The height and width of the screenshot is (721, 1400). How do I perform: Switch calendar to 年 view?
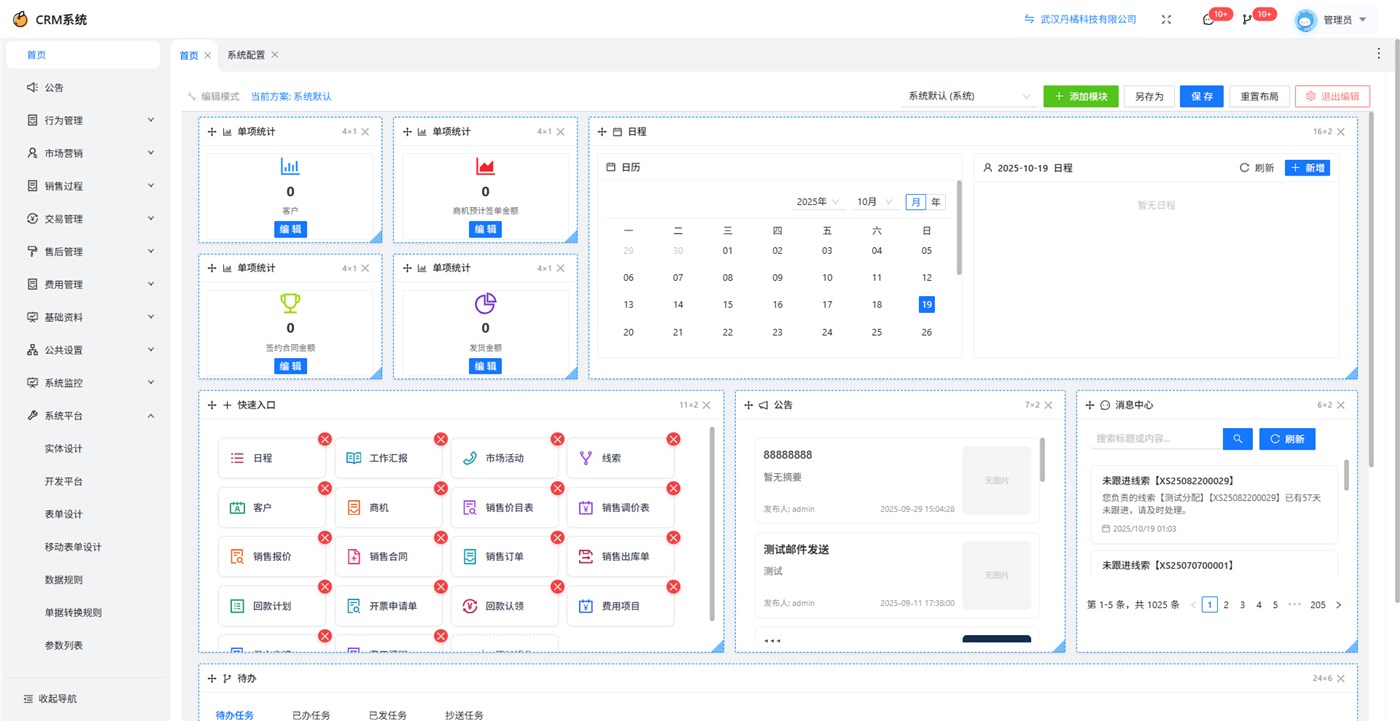936,202
